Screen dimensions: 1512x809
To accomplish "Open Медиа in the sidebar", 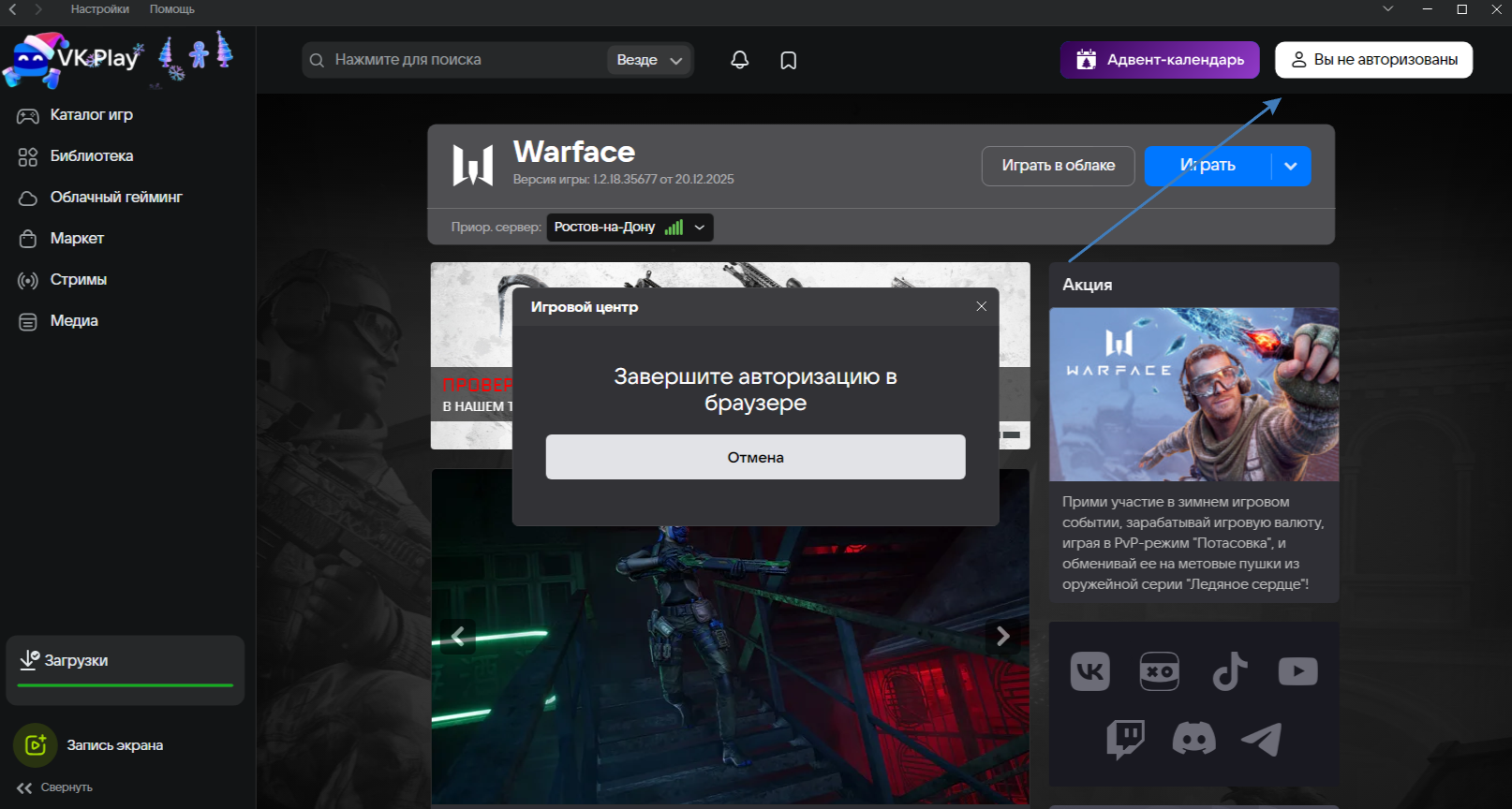I will [x=58, y=321].
